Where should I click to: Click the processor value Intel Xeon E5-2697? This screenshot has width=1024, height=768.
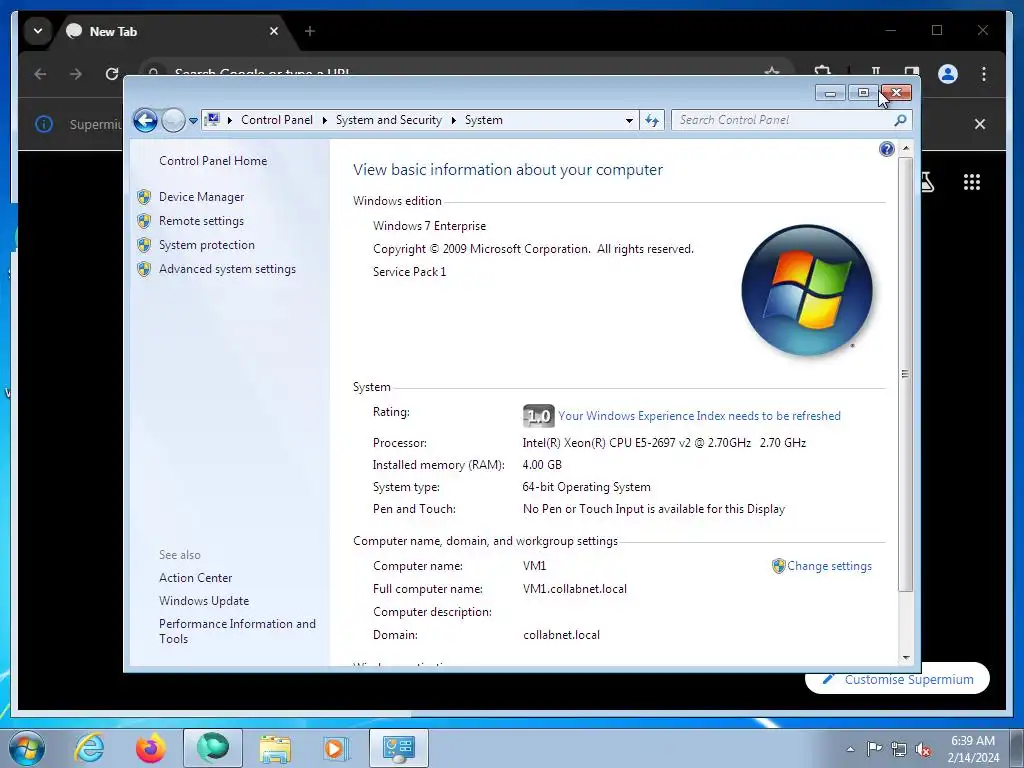tap(664, 443)
